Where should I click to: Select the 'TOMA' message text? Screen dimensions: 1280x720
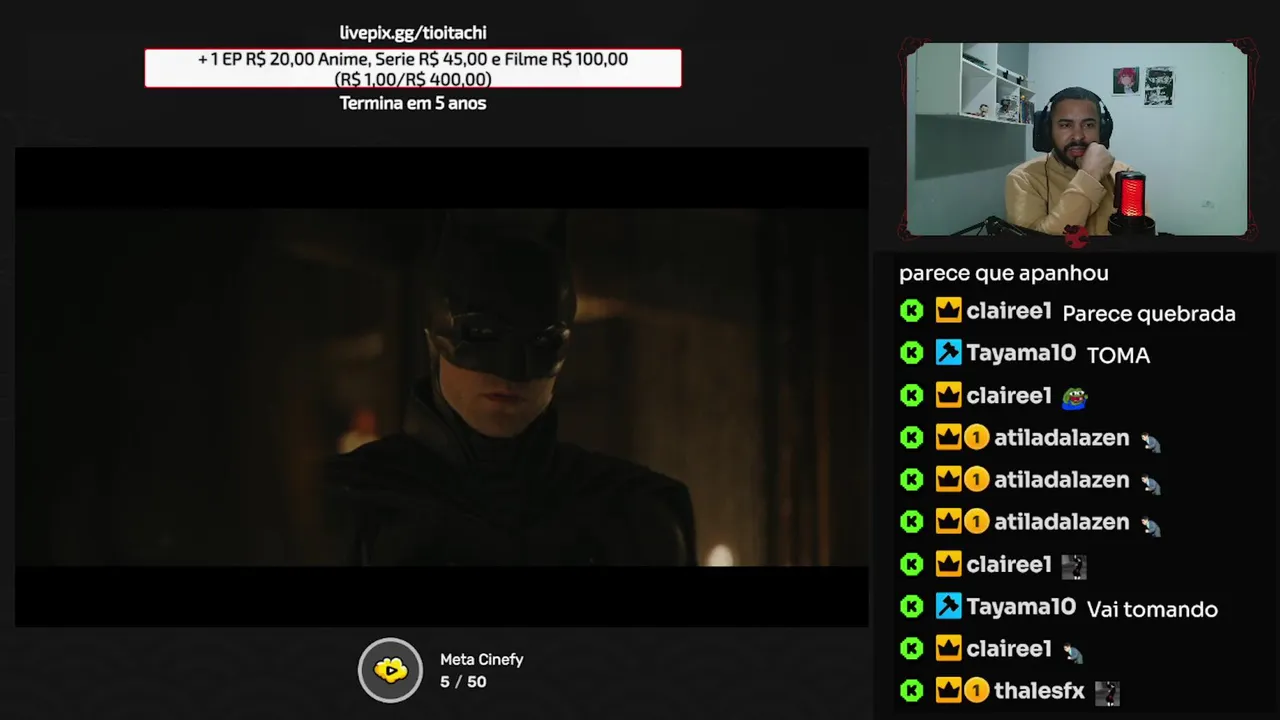pyautogui.click(x=1118, y=355)
